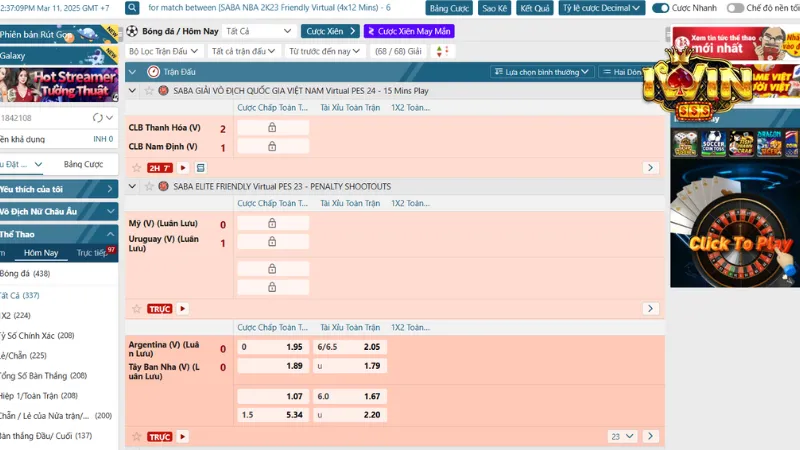This screenshot has width=800, height=450.
Task: Open Argentina match details arrow
Action: [650, 437]
